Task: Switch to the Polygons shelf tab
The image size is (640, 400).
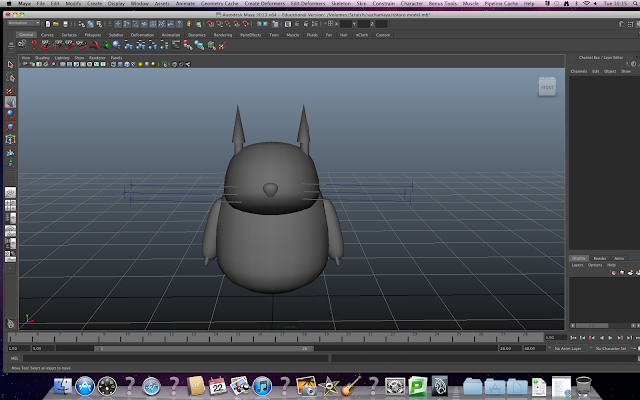Action: click(93, 35)
